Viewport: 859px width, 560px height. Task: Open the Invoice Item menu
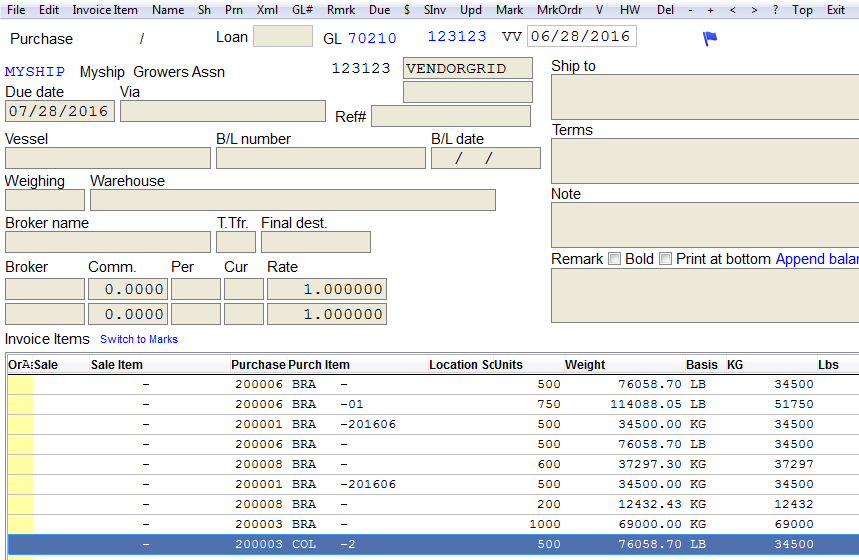[x=105, y=10]
